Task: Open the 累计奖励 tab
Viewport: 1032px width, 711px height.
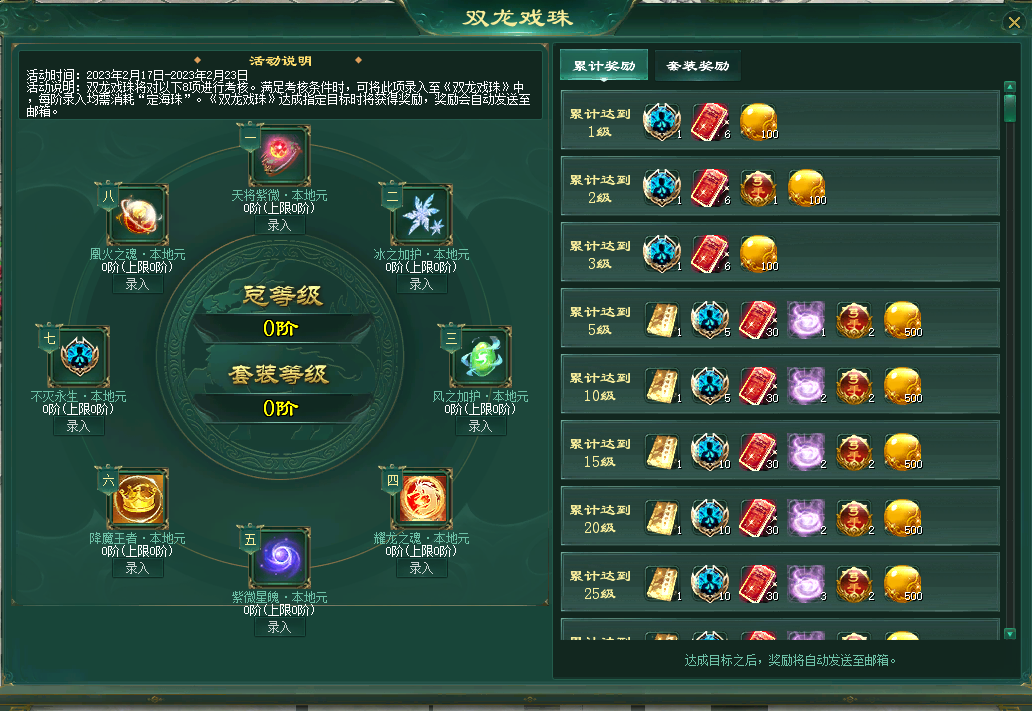Action: click(604, 66)
